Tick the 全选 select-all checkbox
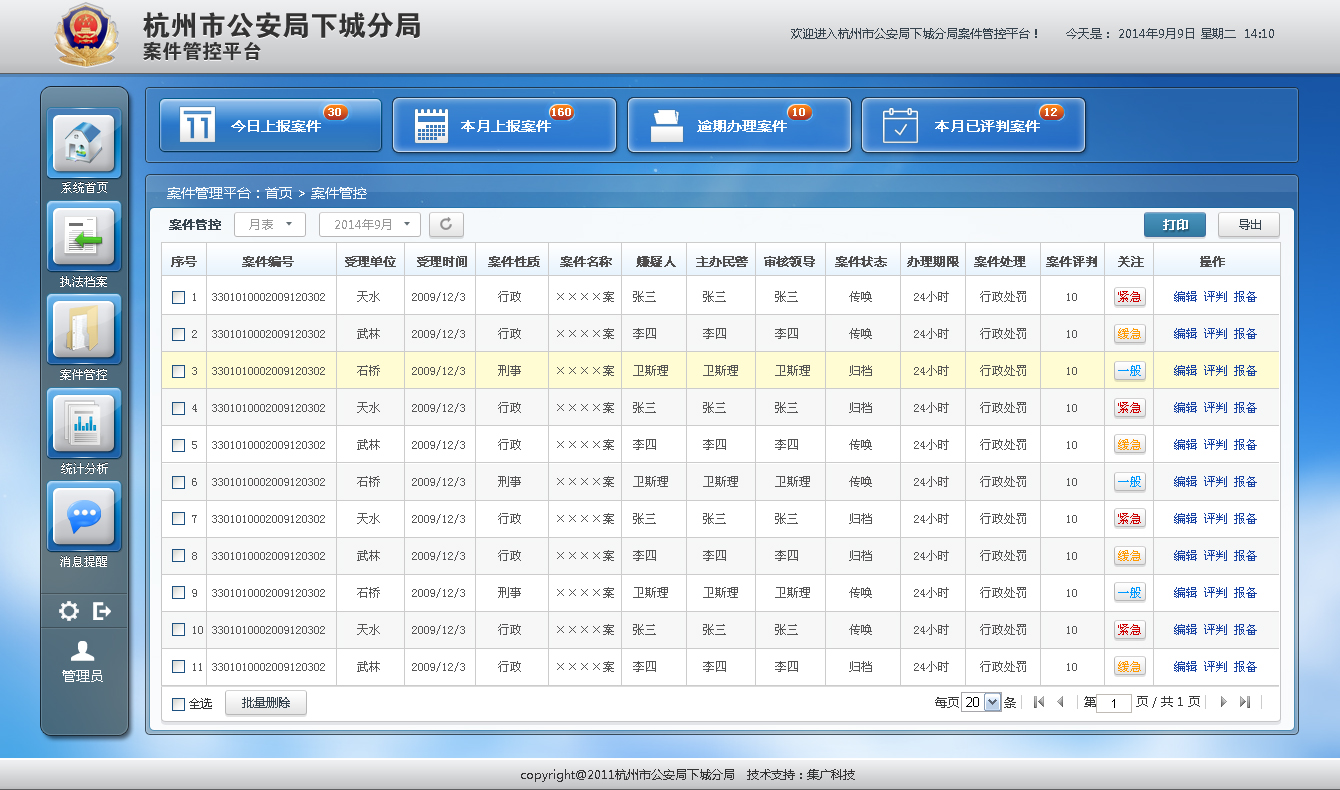The image size is (1340, 790). pos(178,704)
